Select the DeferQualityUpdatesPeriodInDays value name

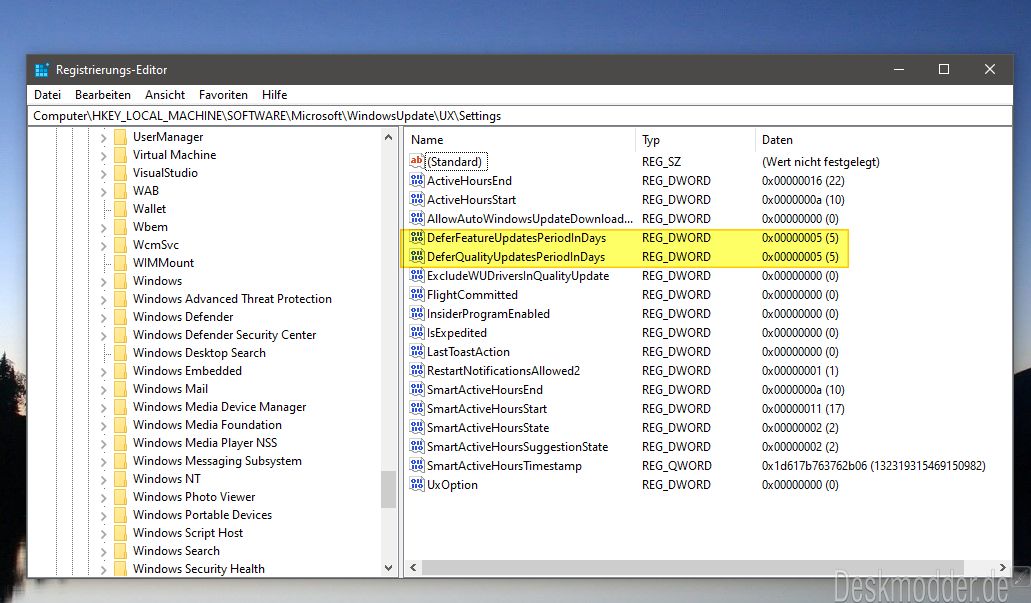pos(516,256)
